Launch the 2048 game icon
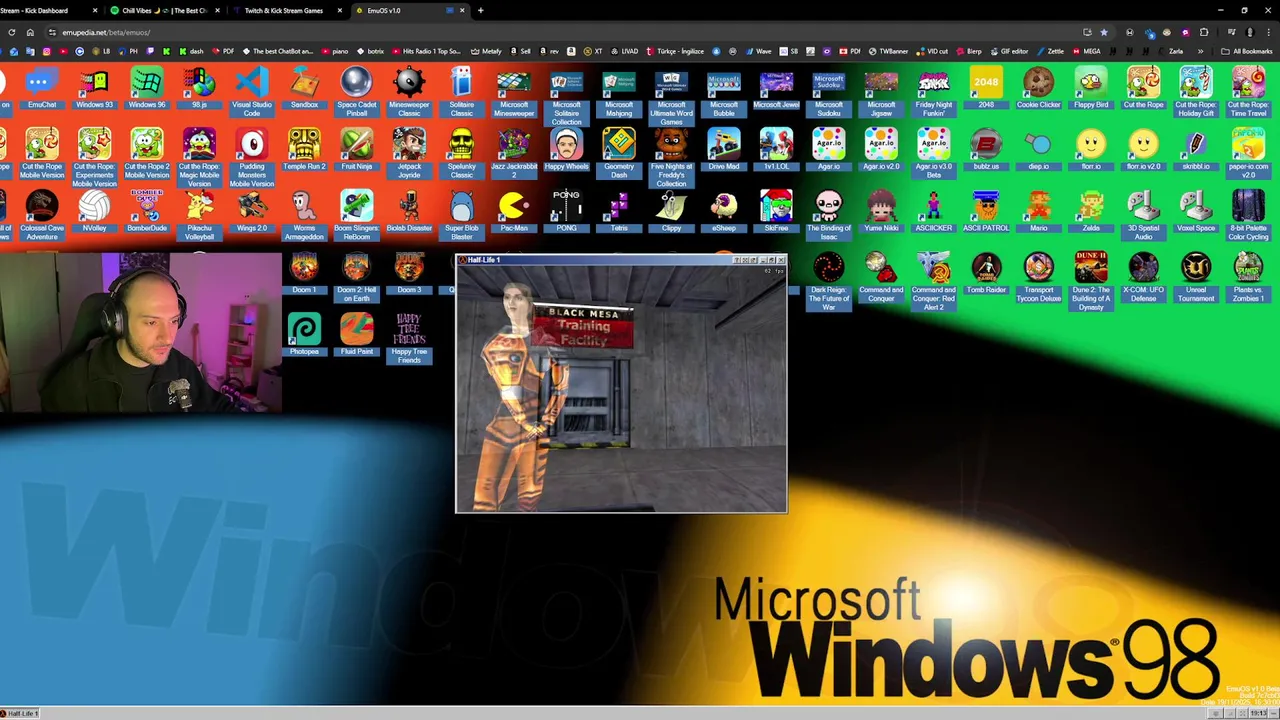Screen dimensions: 1280x720 point(986,88)
